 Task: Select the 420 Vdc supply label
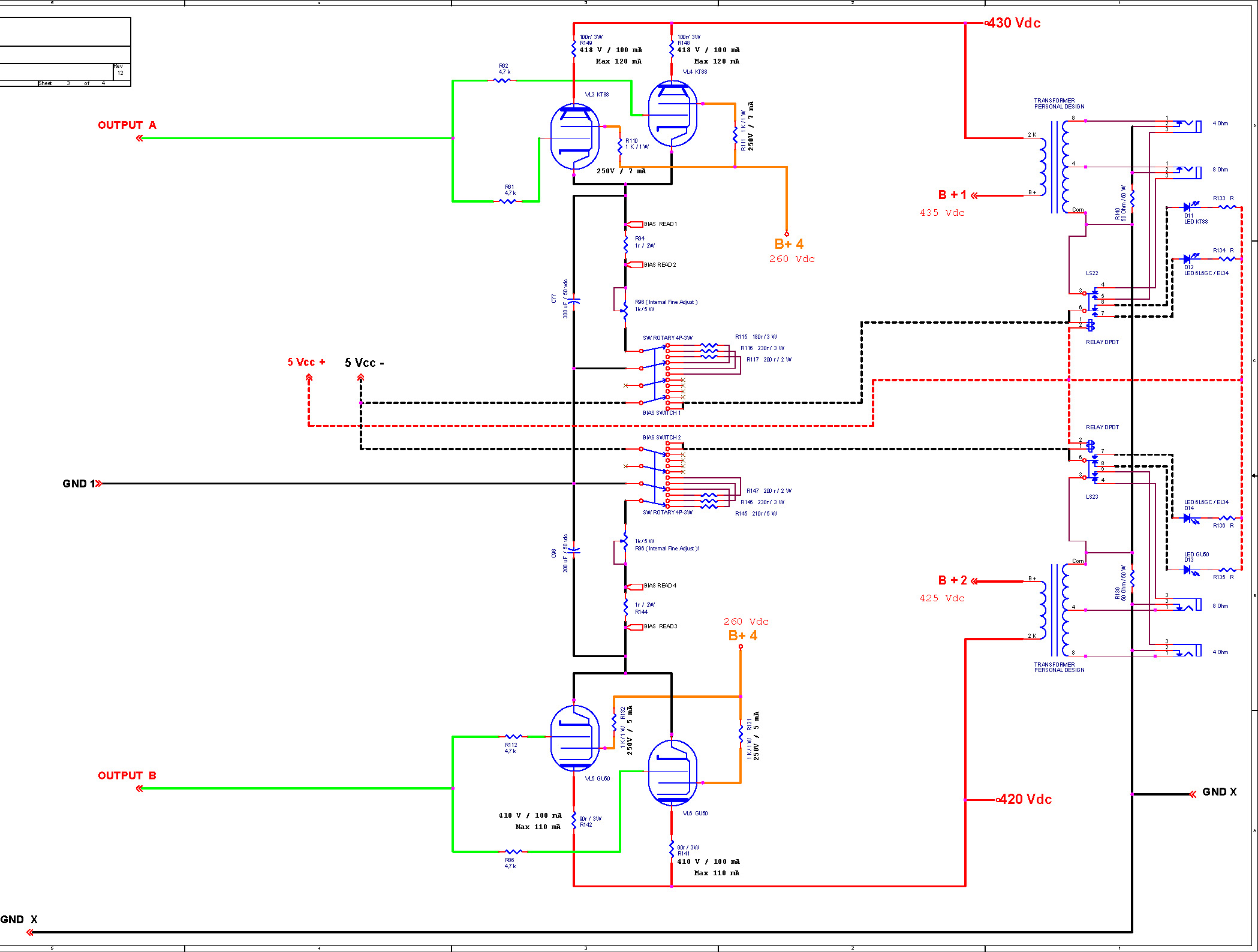(x=1025, y=799)
